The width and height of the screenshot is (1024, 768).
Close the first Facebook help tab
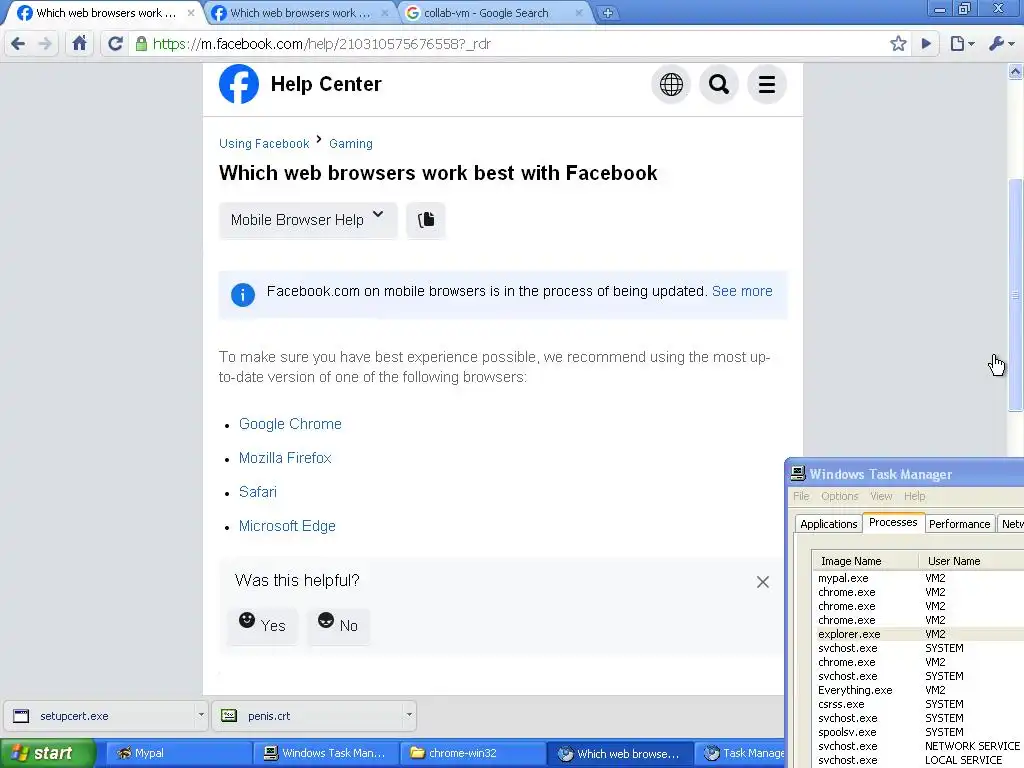[x=191, y=12]
